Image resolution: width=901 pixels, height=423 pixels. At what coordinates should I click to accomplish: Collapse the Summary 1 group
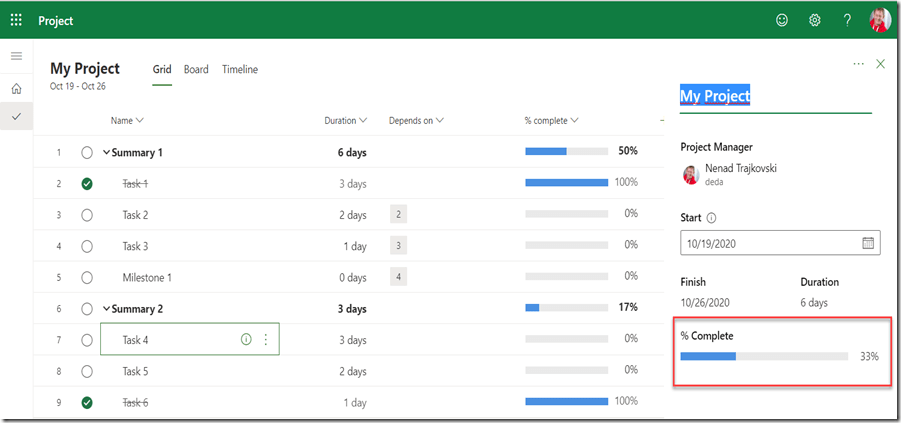[x=107, y=152]
